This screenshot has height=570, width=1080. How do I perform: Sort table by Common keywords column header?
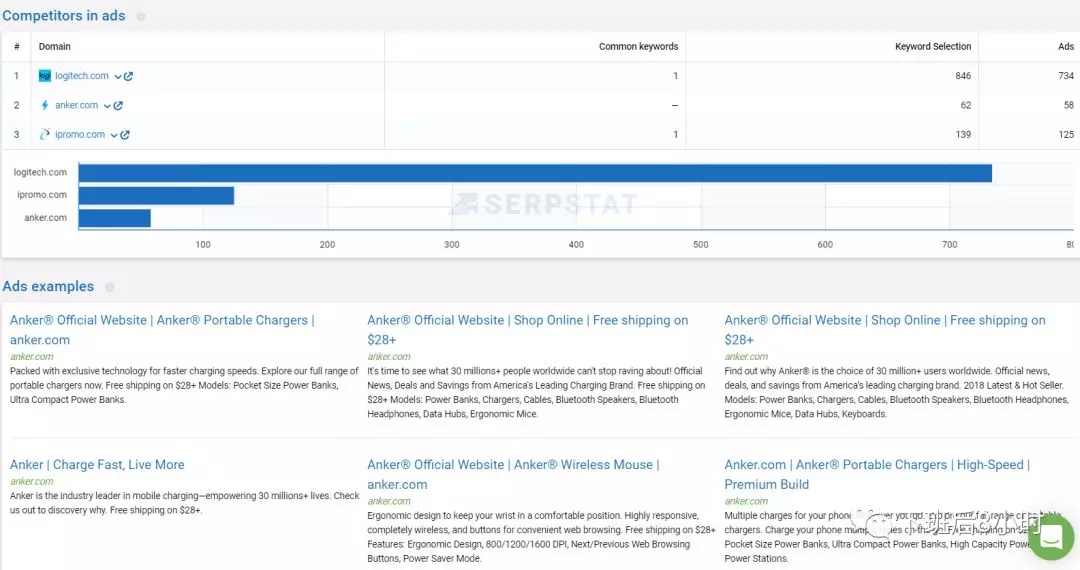[x=638, y=46]
